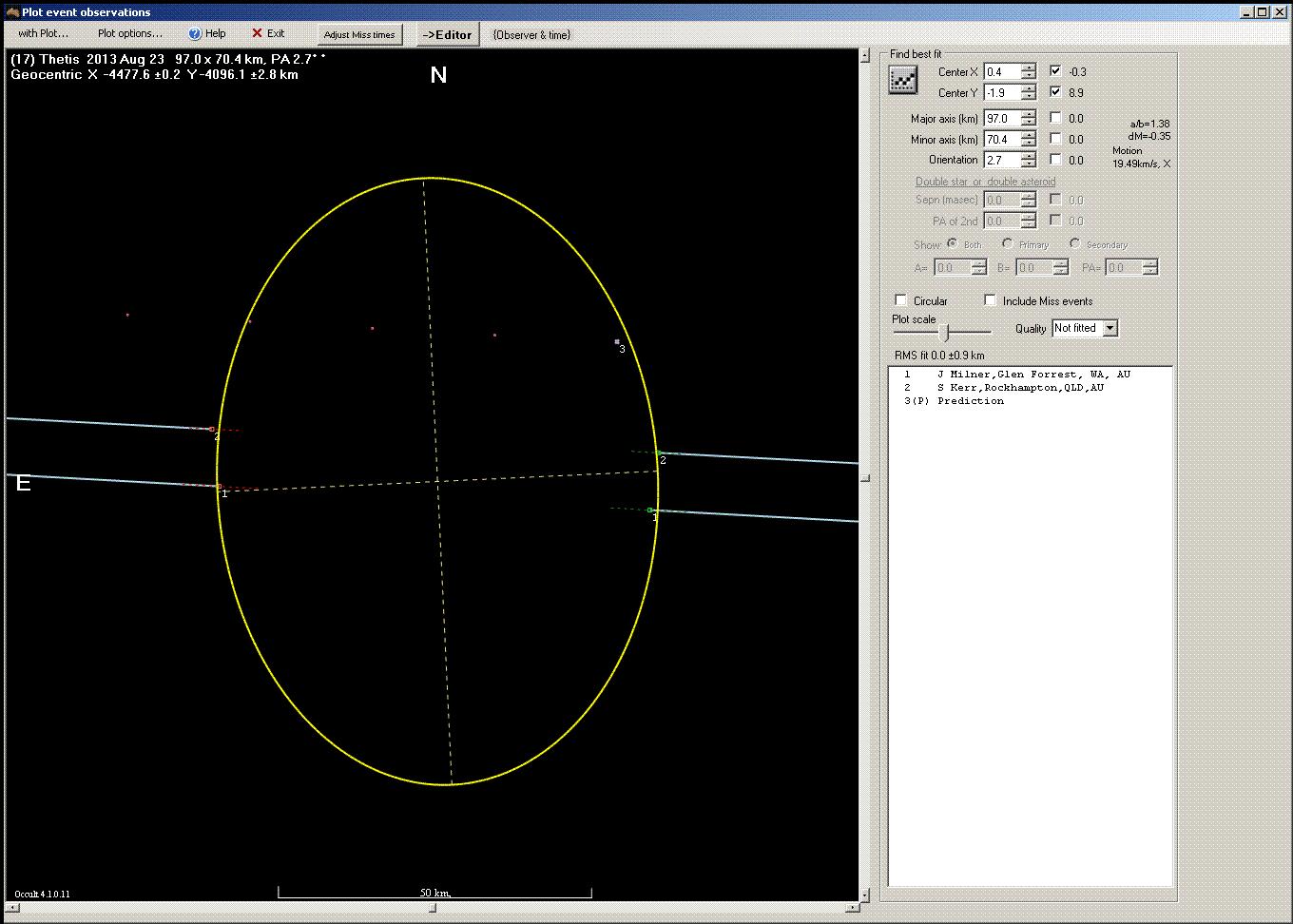Decrease Center Y with spinner down arrow
Image resolution: width=1293 pixels, height=924 pixels.
[1029, 97]
